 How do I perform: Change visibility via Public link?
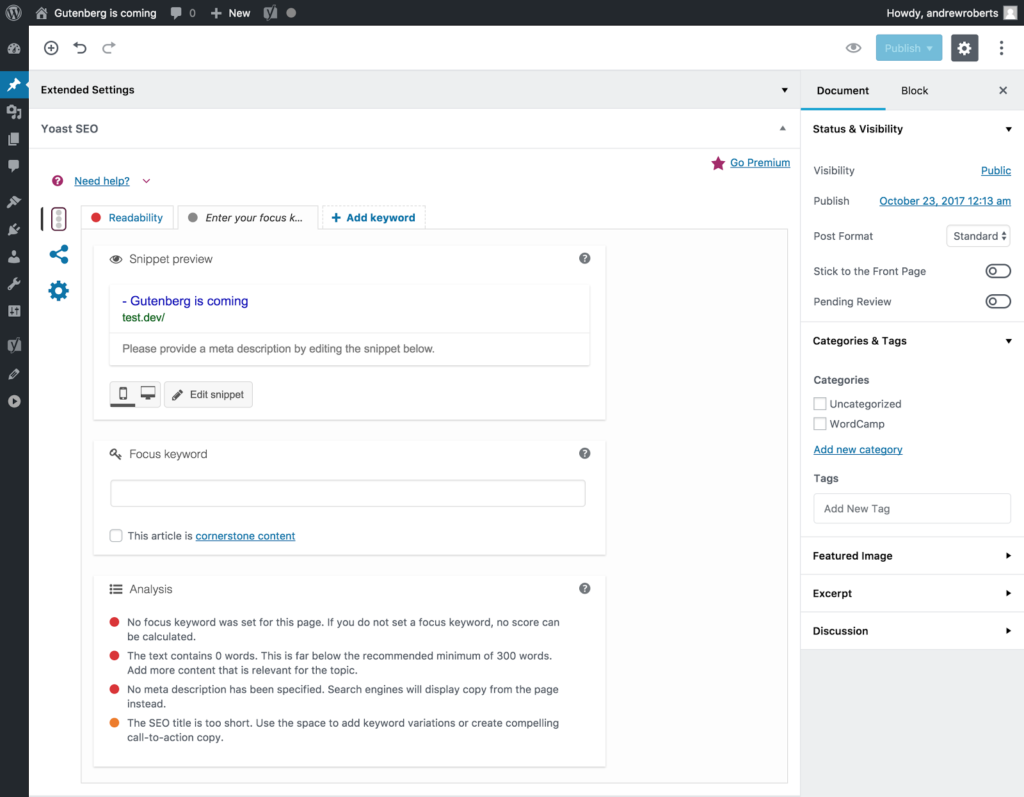click(995, 171)
